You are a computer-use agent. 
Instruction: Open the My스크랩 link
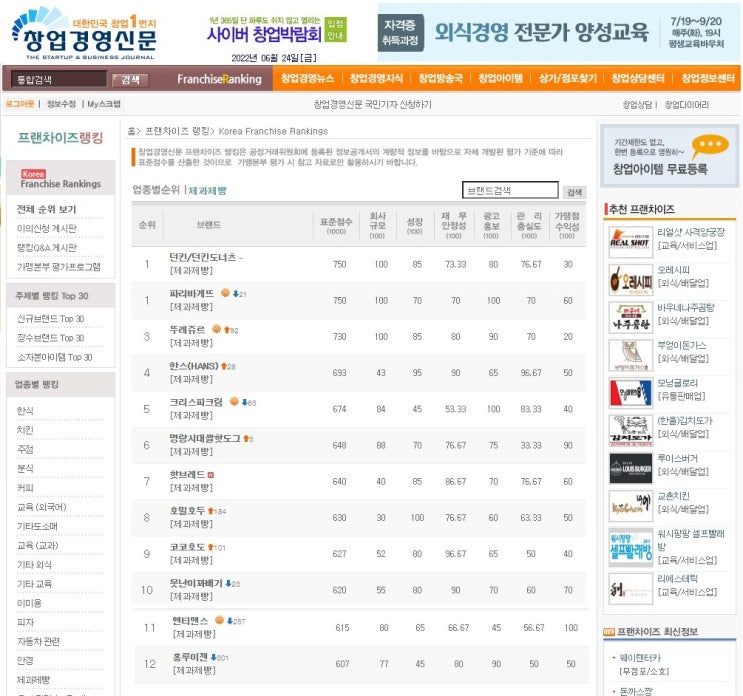pos(104,104)
